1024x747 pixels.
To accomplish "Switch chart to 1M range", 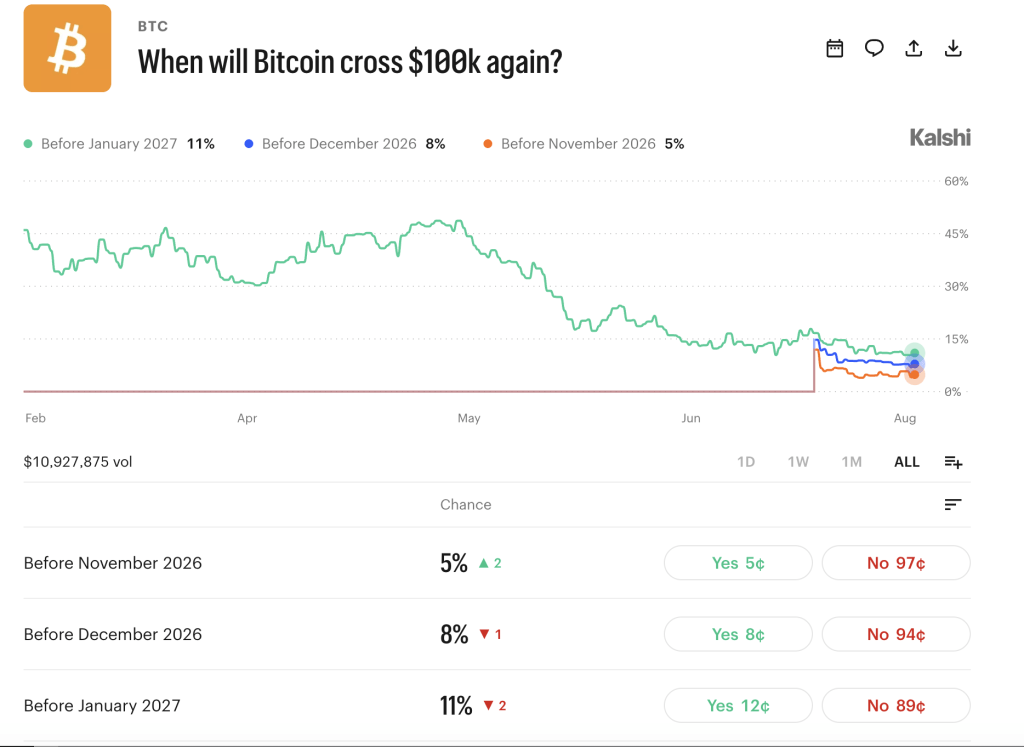I will pyautogui.click(x=852, y=462).
